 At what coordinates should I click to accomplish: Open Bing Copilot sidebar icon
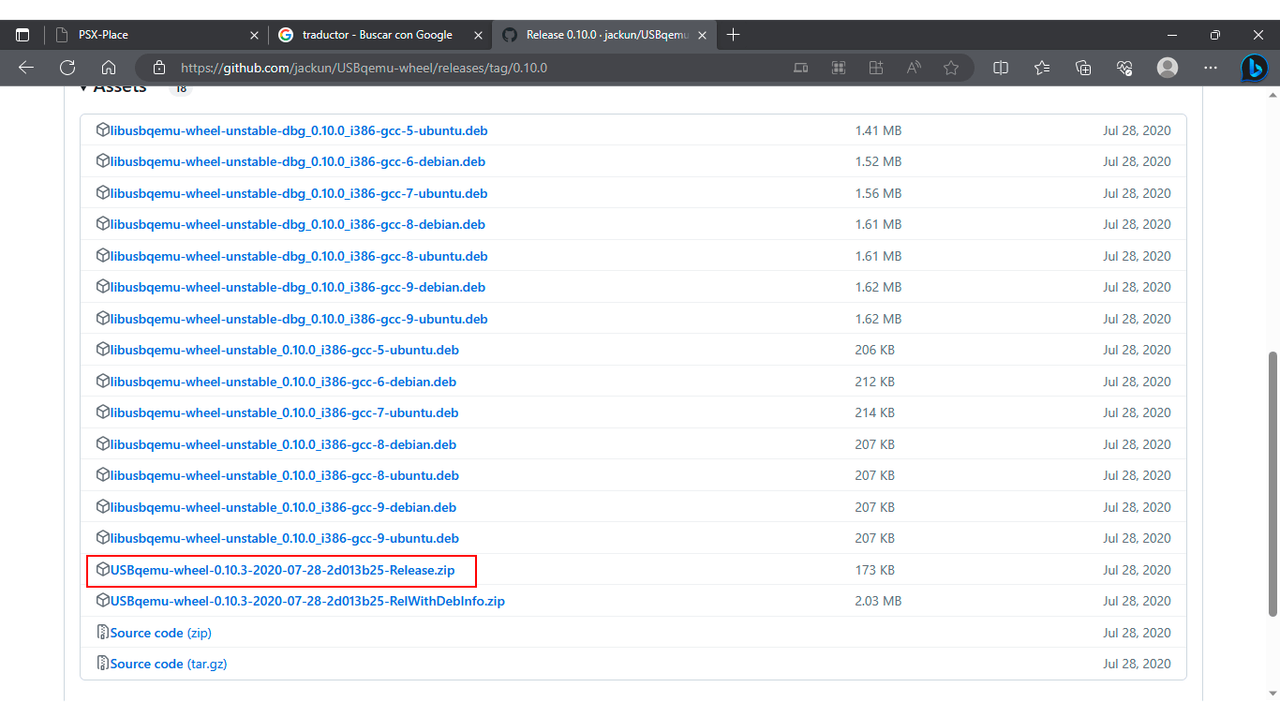(x=1254, y=68)
